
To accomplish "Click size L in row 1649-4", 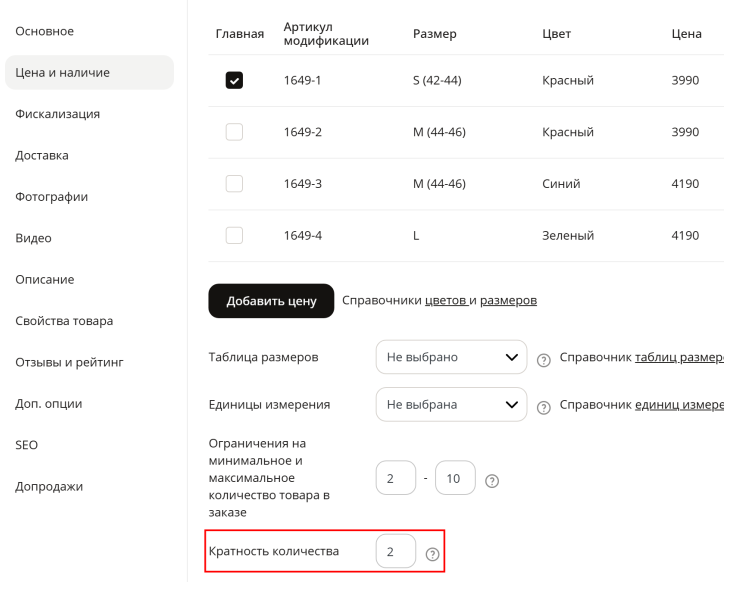I will tap(416, 235).
